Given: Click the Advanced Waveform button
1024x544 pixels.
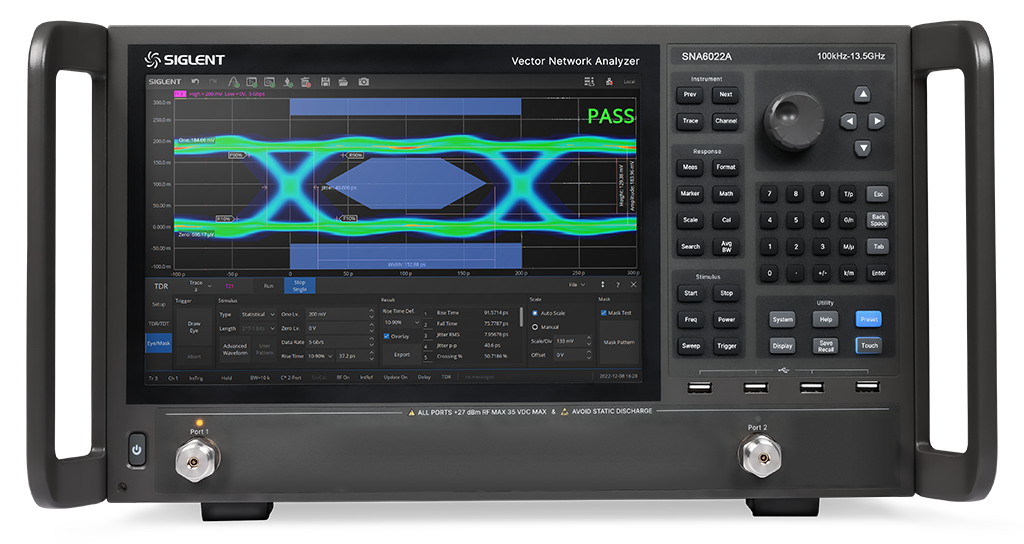Looking at the screenshot, I should coord(234,349).
